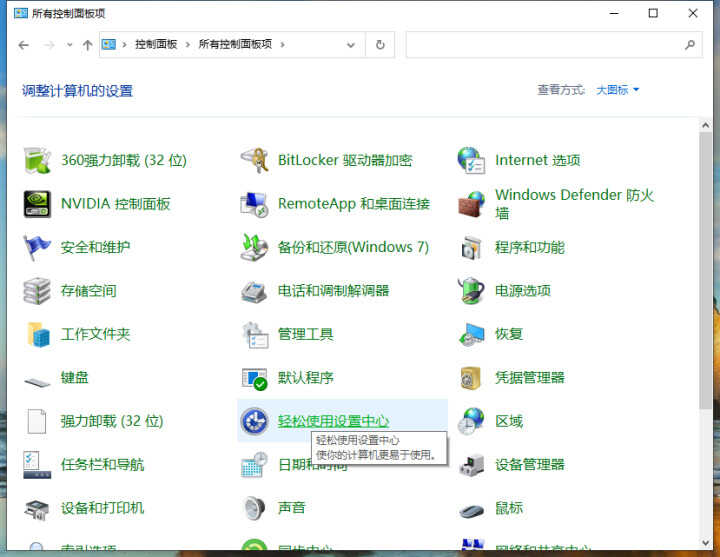Click the Windows Defender 防火墙 brick icon
This screenshot has width=720, height=557.
click(x=471, y=204)
